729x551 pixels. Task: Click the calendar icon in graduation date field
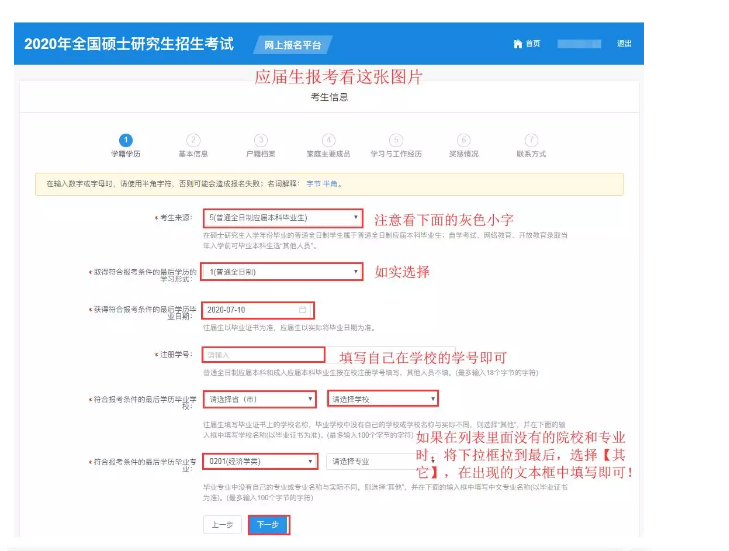[x=302, y=310]
